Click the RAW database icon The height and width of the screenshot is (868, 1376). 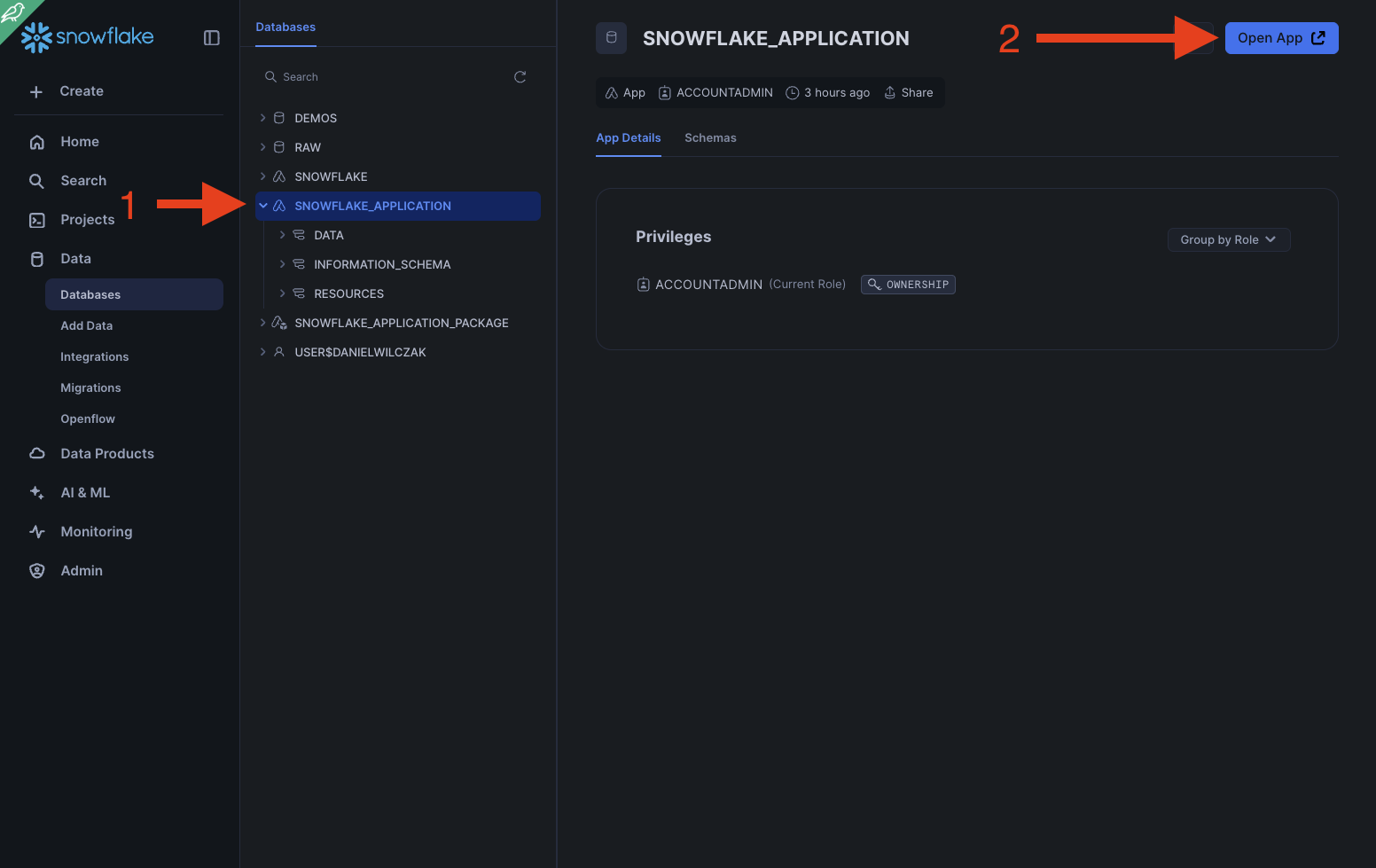[279, 147]
